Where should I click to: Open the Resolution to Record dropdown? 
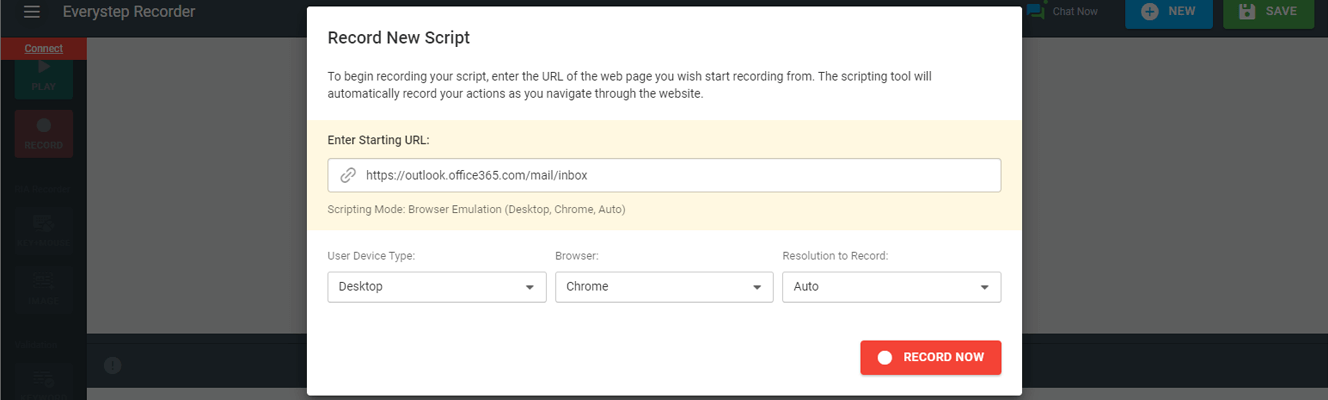(891, 286)
